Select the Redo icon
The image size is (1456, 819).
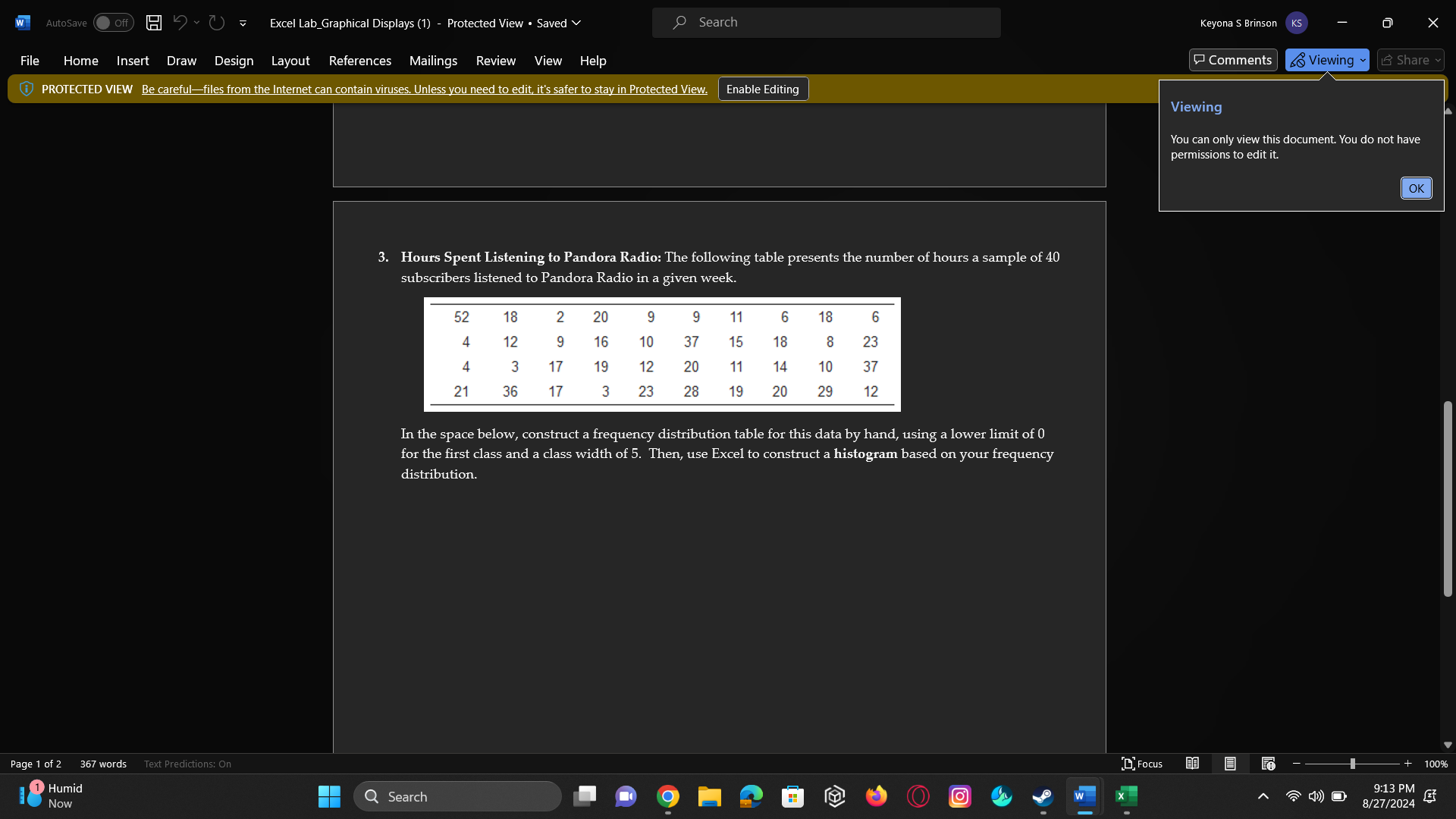(216, 23)
